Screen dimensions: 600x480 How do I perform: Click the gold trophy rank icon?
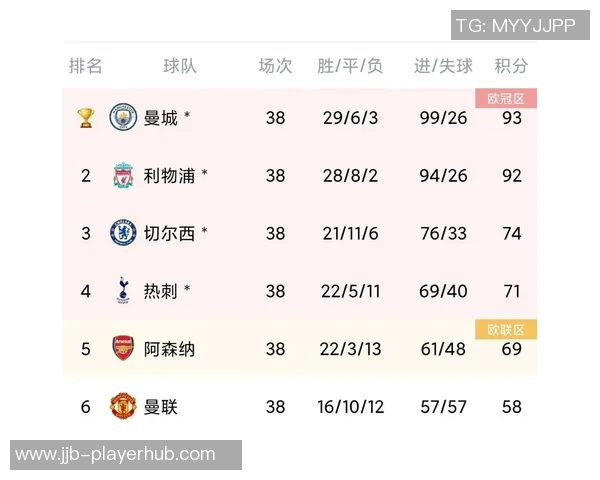point(85,118)
